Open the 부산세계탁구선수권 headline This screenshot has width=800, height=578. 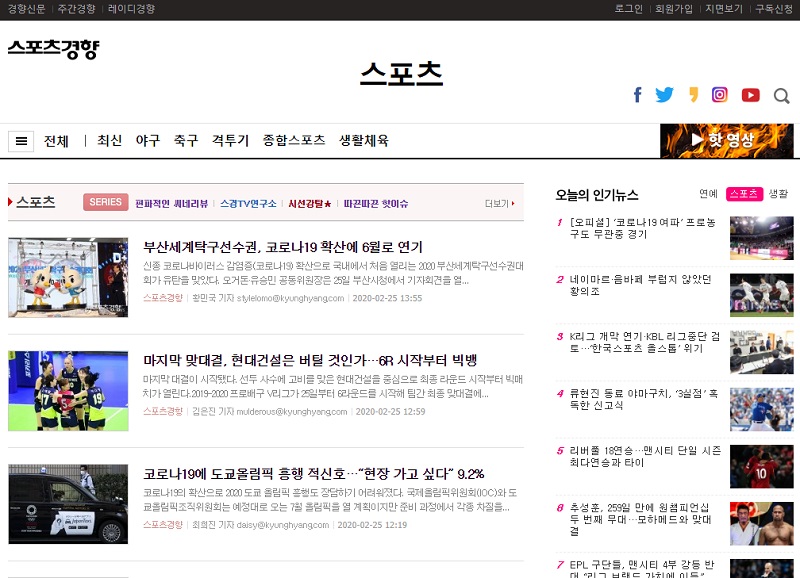(283, 247)
